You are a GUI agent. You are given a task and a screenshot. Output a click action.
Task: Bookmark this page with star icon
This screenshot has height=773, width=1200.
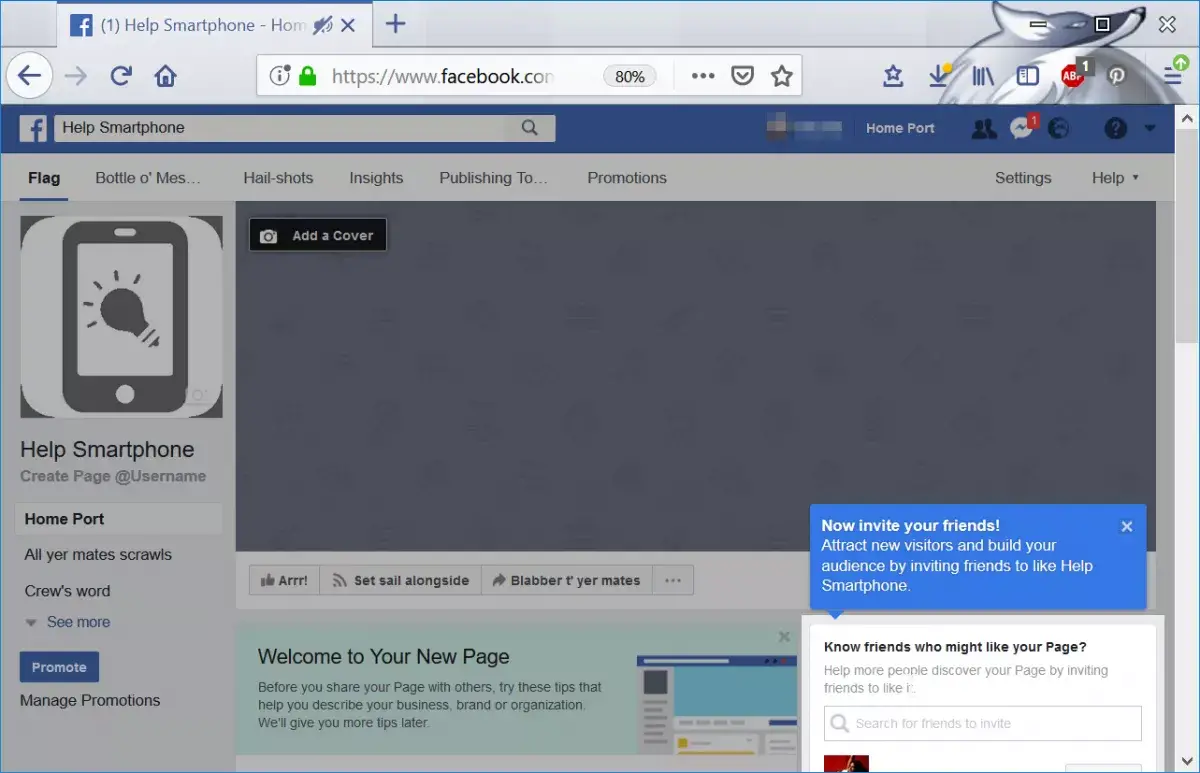782,76
